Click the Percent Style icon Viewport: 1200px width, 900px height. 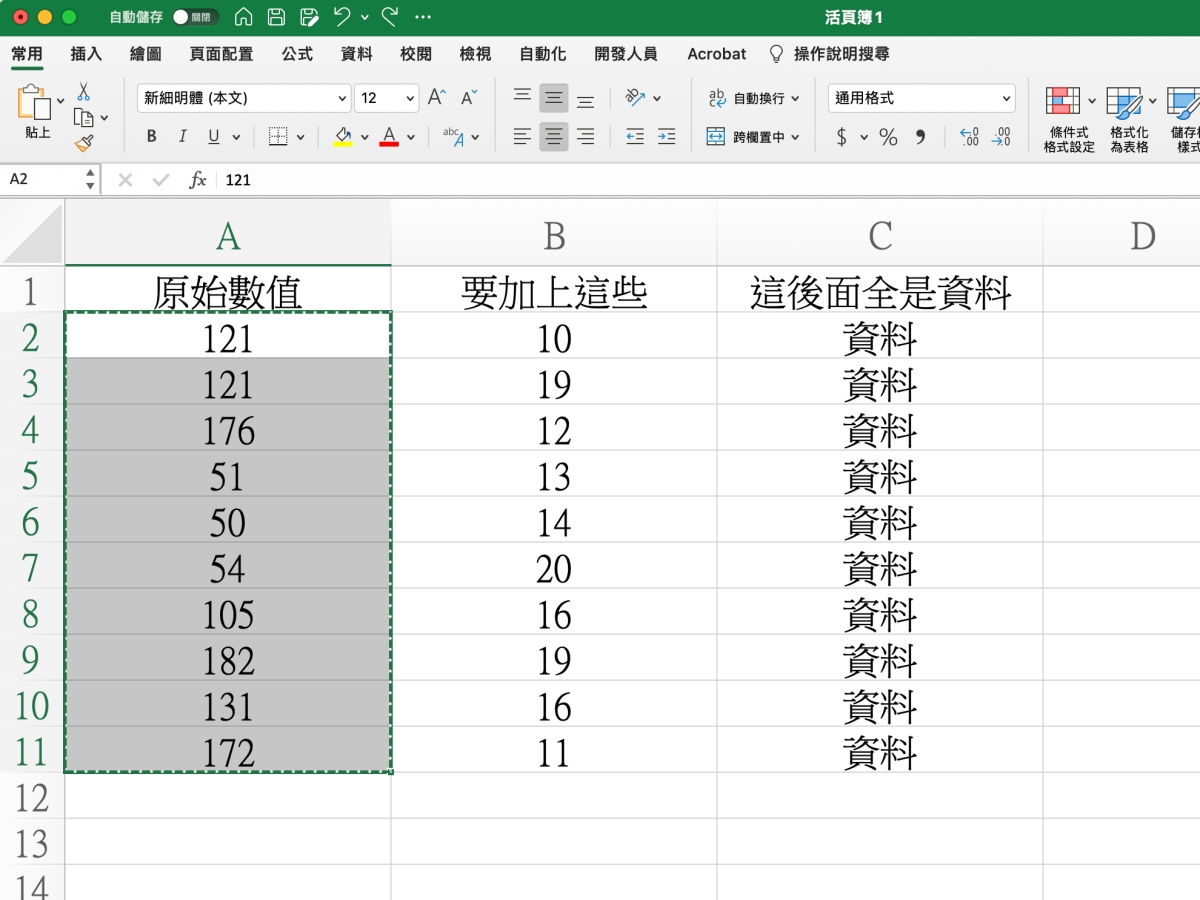tap(888, 137)
